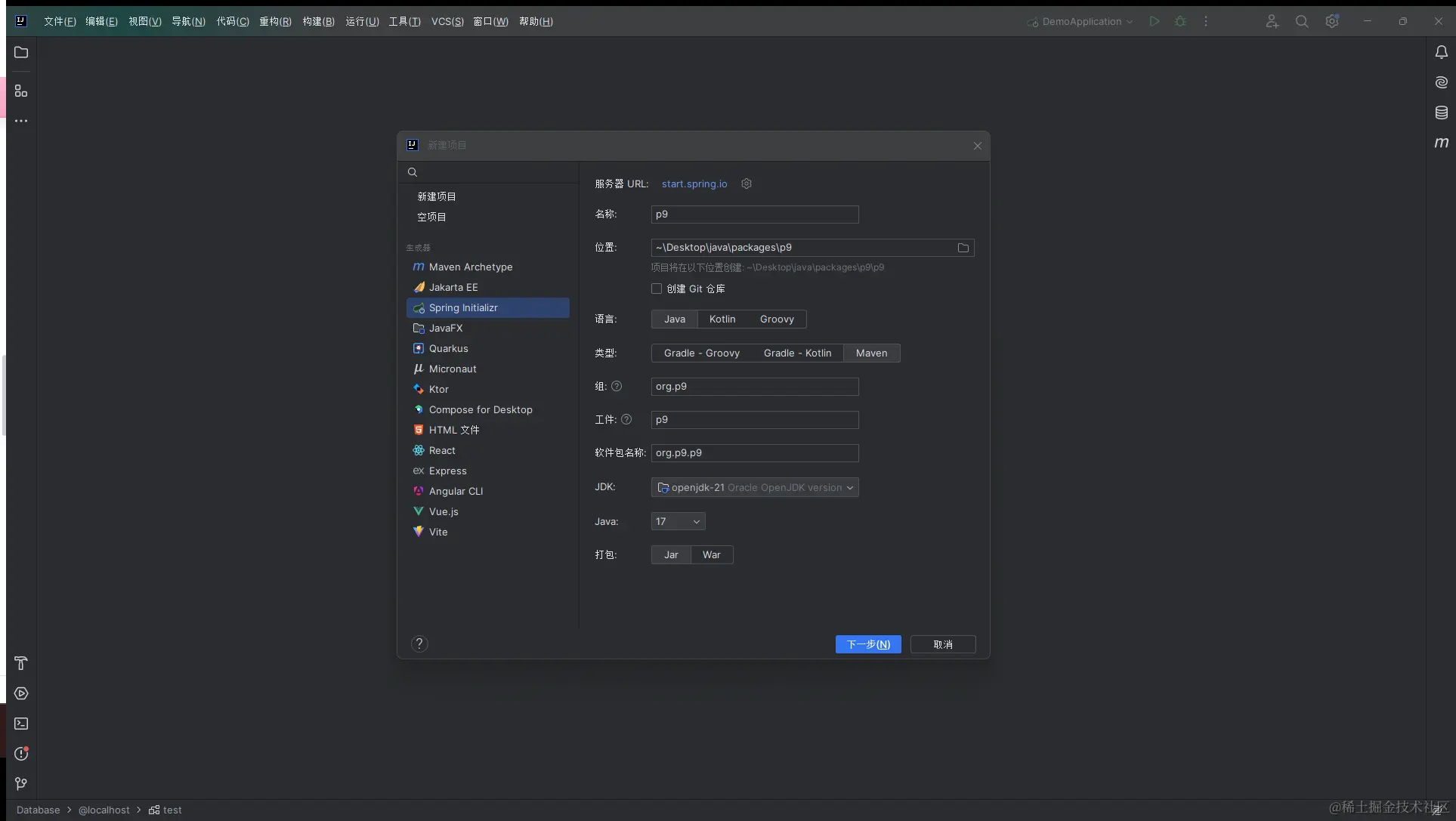The height and width of the screenshot is (821, 1456).
Task: Enable the Create Git repository checkbox
Action: [x=657, y=289]
